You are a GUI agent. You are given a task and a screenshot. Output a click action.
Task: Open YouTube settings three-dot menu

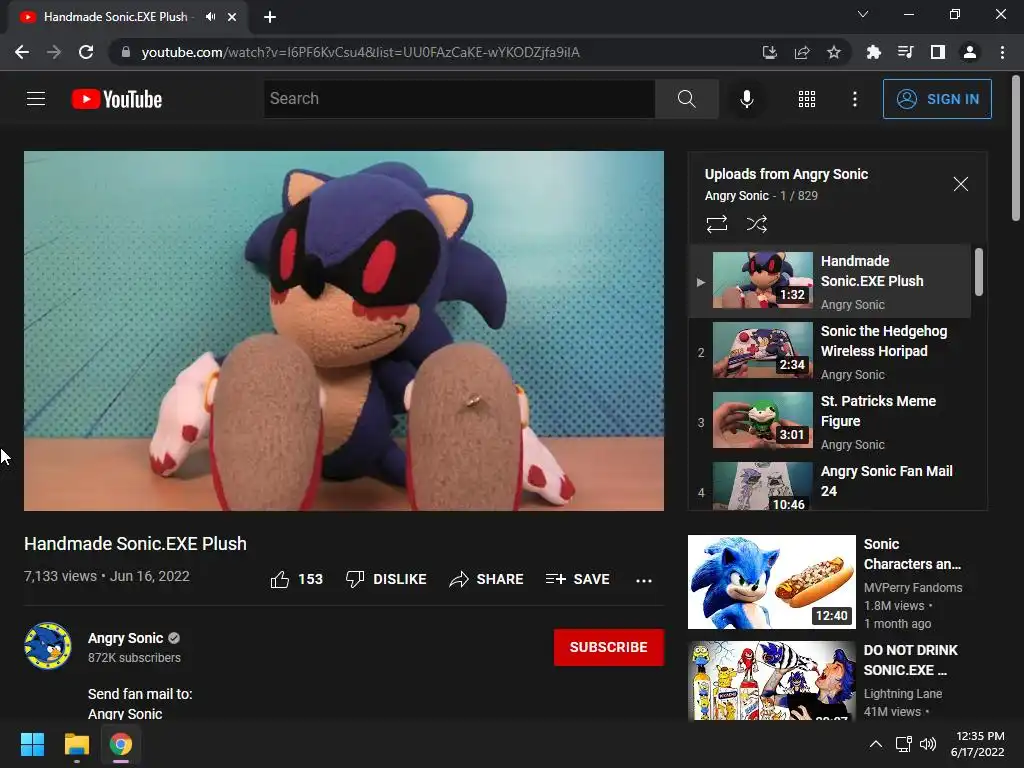click(854, 99)
